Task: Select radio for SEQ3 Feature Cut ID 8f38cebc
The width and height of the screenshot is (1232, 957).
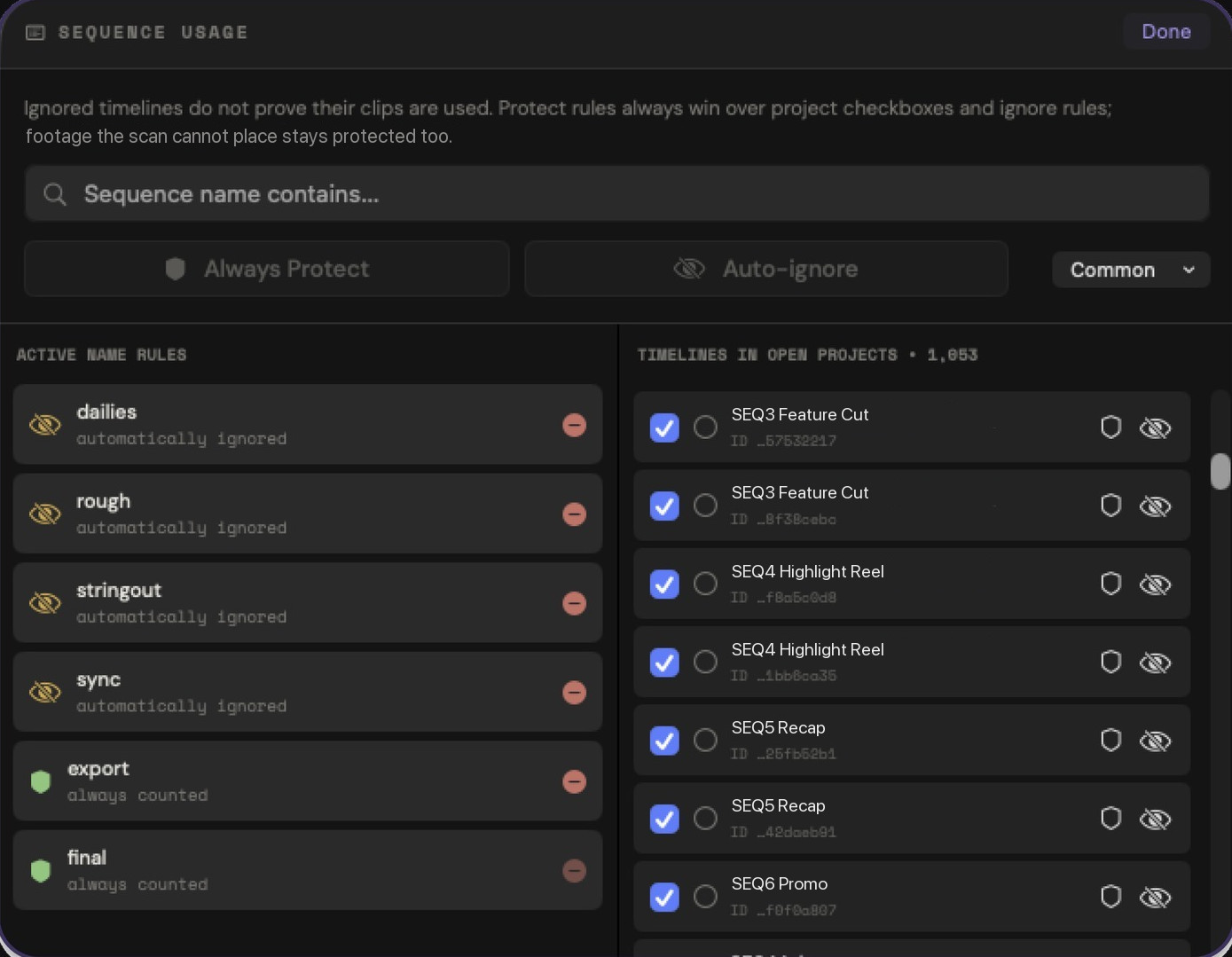Action: (x=705, y=506)
